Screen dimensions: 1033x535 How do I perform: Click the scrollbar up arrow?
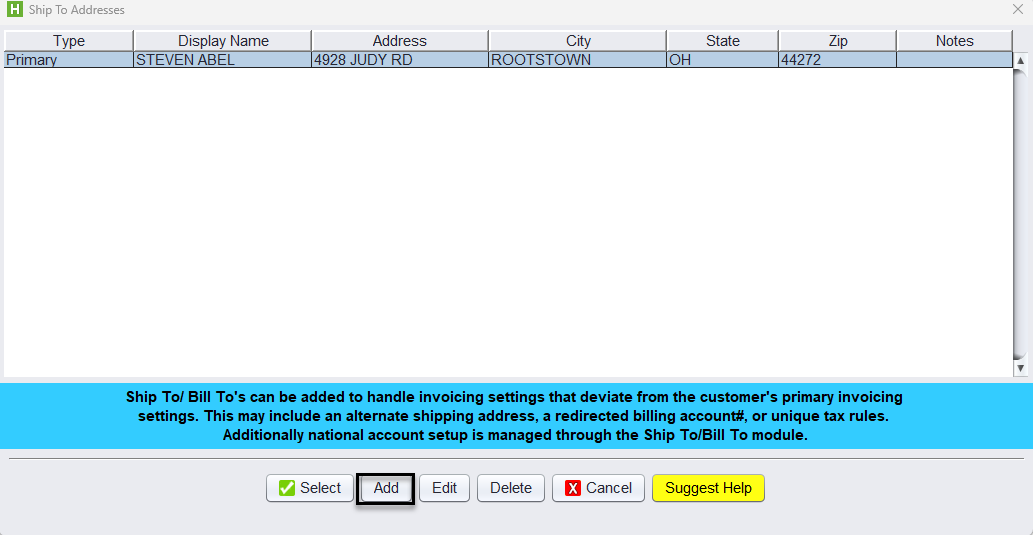(1020, 61)
